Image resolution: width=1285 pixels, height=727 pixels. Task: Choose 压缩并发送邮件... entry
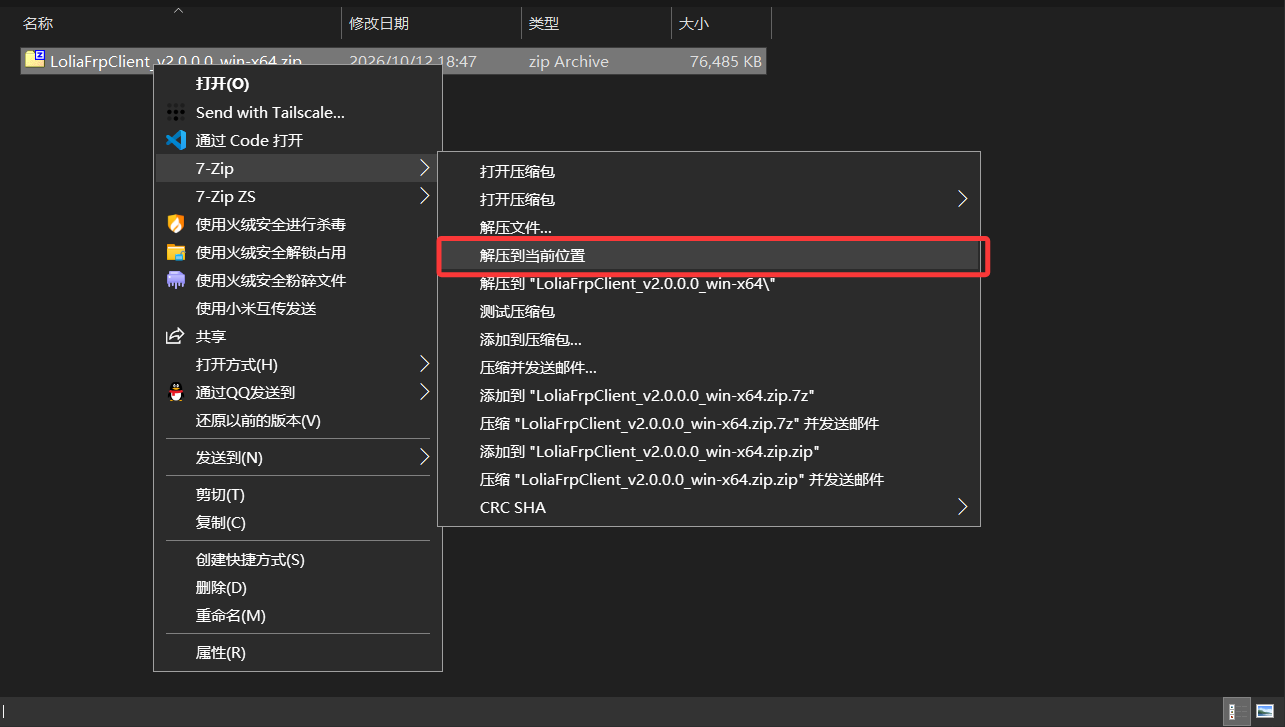point(709,367)
